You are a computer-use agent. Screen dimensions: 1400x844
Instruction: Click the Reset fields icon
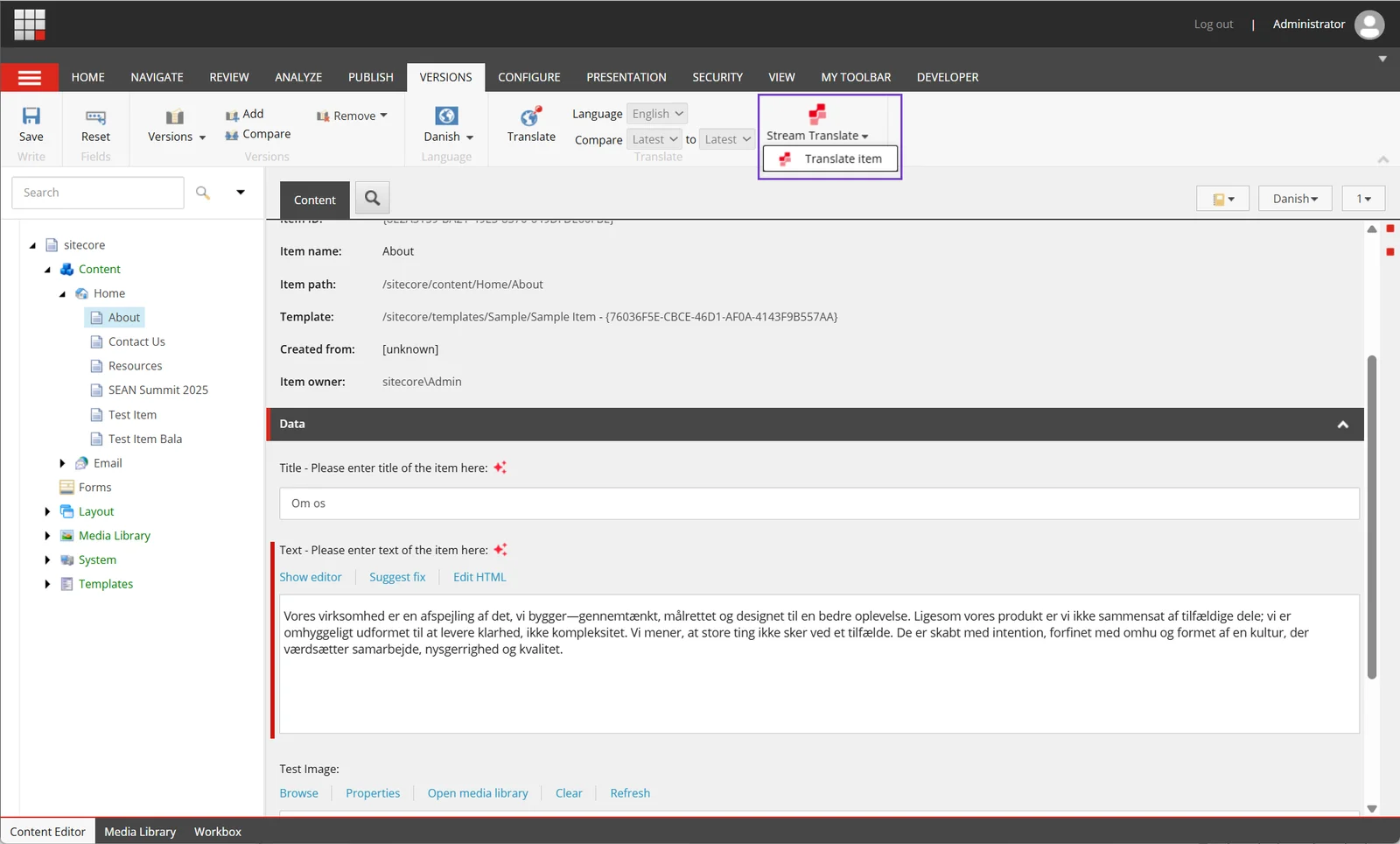(x=95, y=116)
